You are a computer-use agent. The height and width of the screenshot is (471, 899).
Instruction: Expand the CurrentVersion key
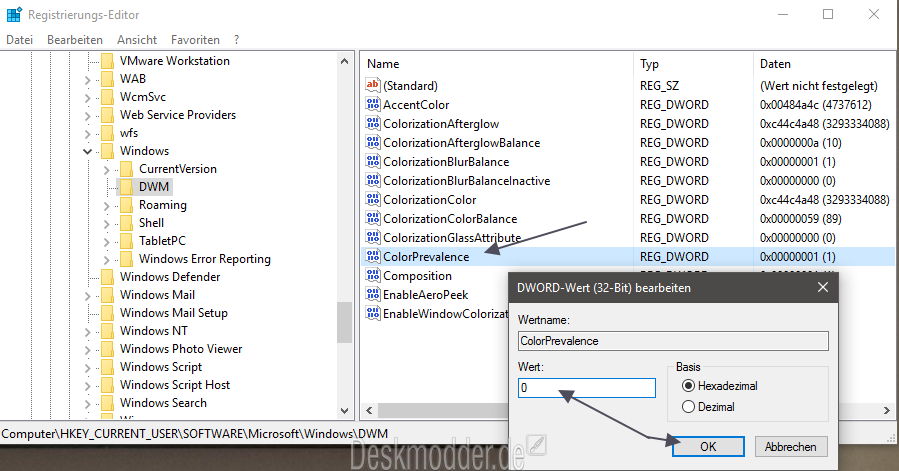107,169
